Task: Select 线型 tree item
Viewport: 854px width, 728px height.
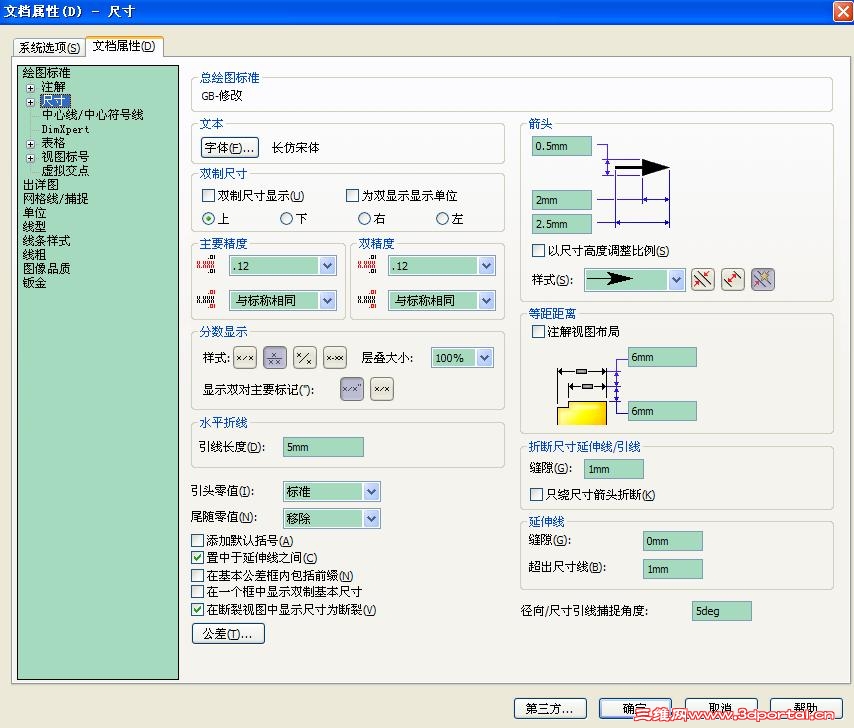Action: 34,227
